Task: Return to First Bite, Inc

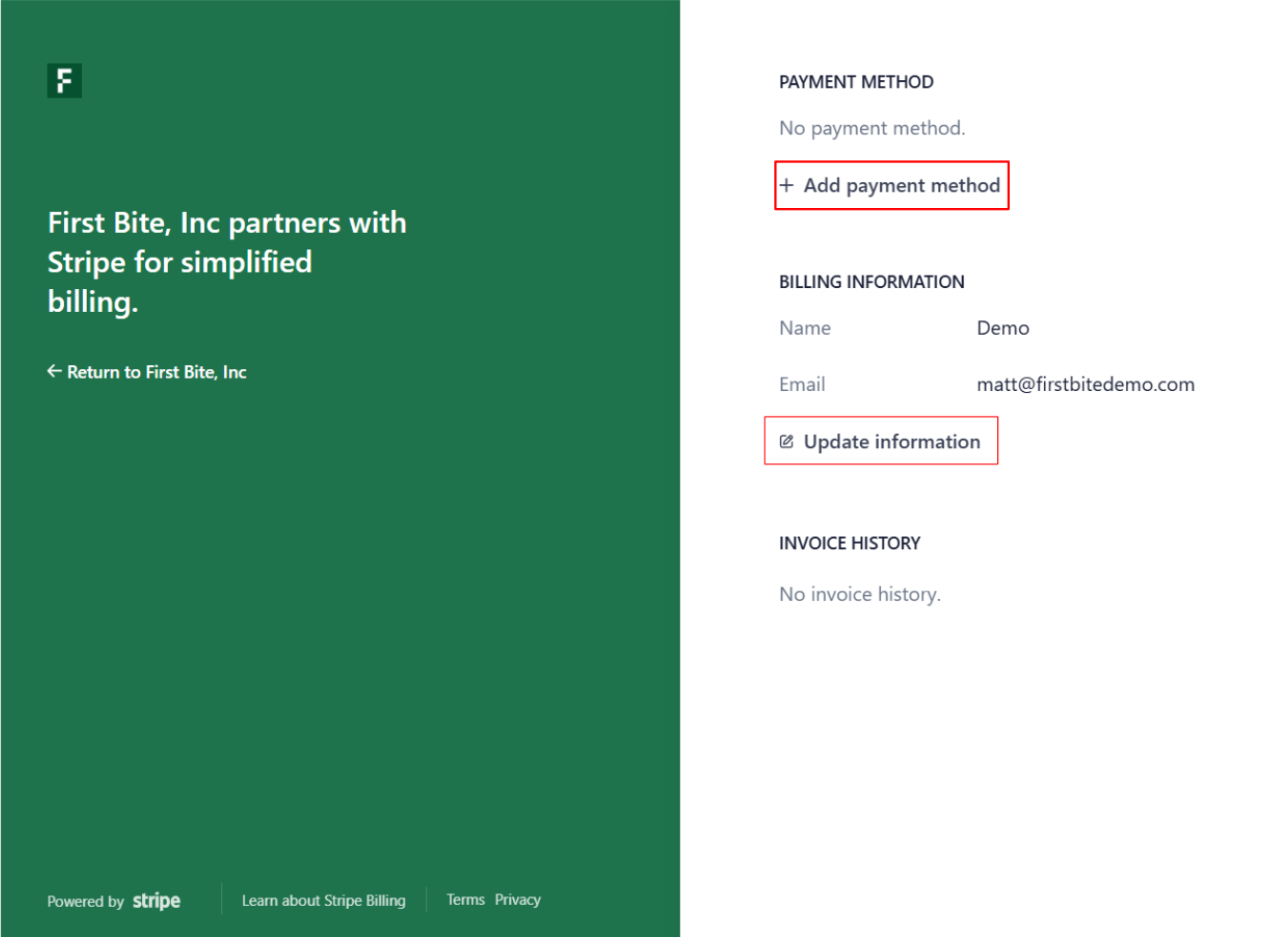Action: click(x=147, y=372)
